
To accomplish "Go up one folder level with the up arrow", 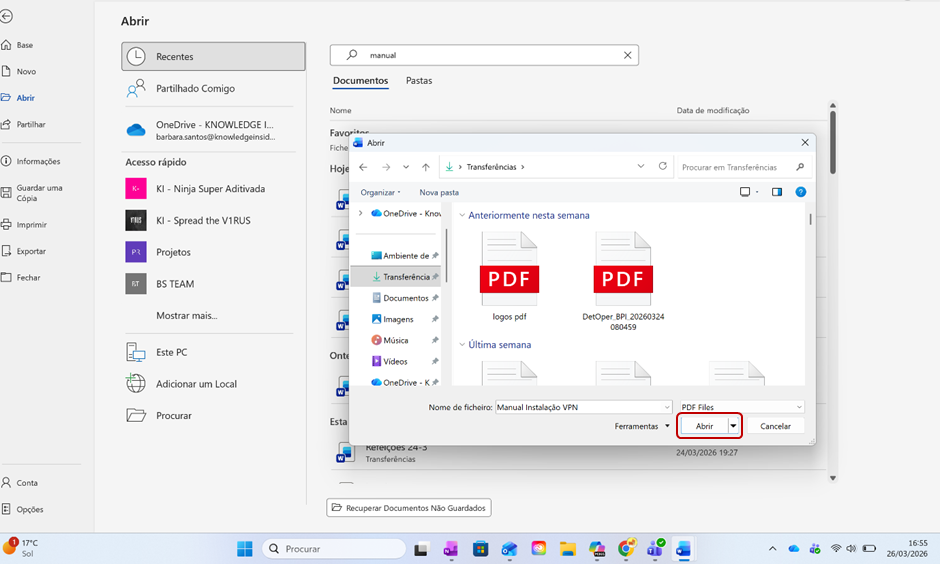I will click(x=426, y=167).
